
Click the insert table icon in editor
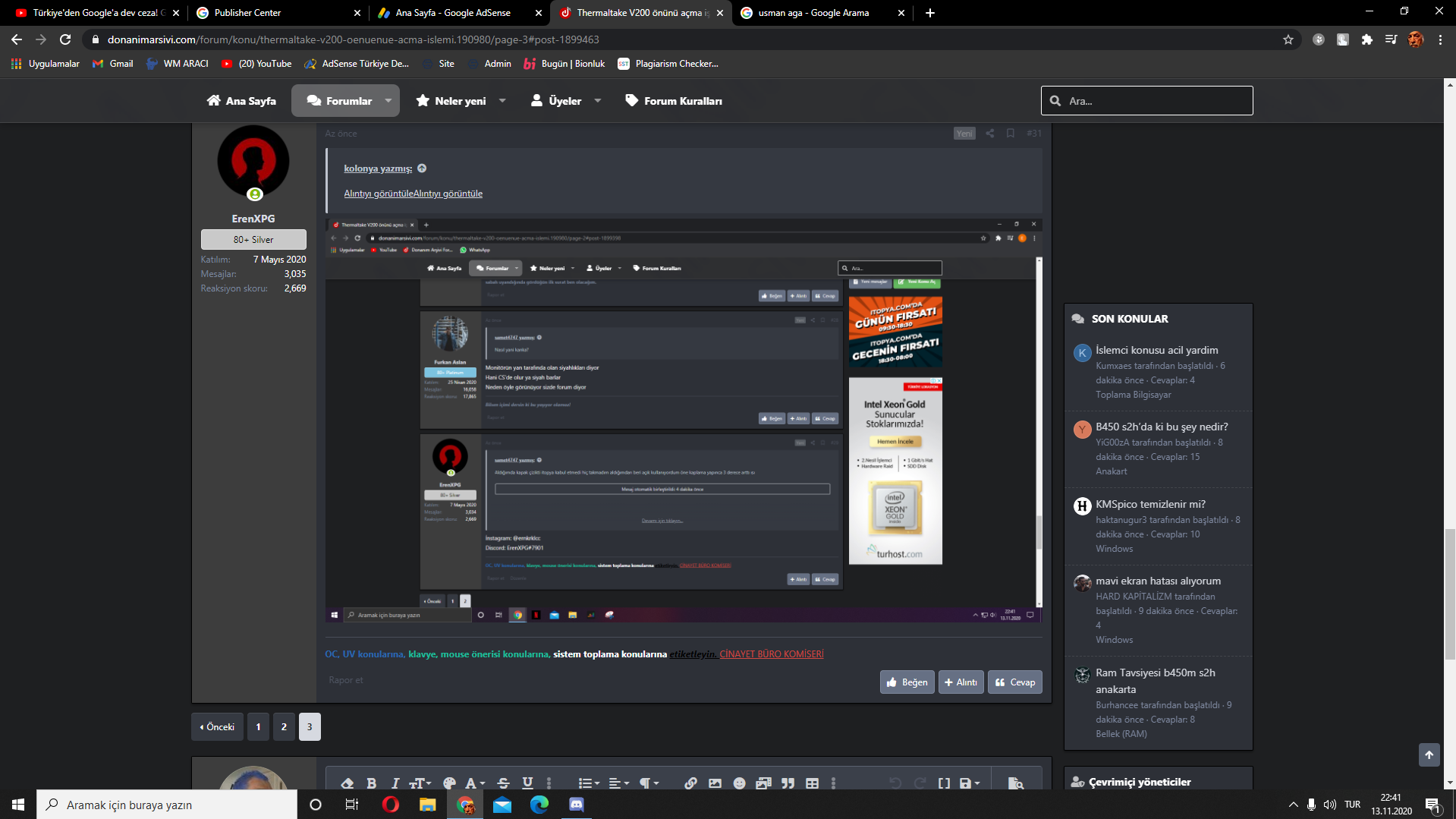click(812, 783)
